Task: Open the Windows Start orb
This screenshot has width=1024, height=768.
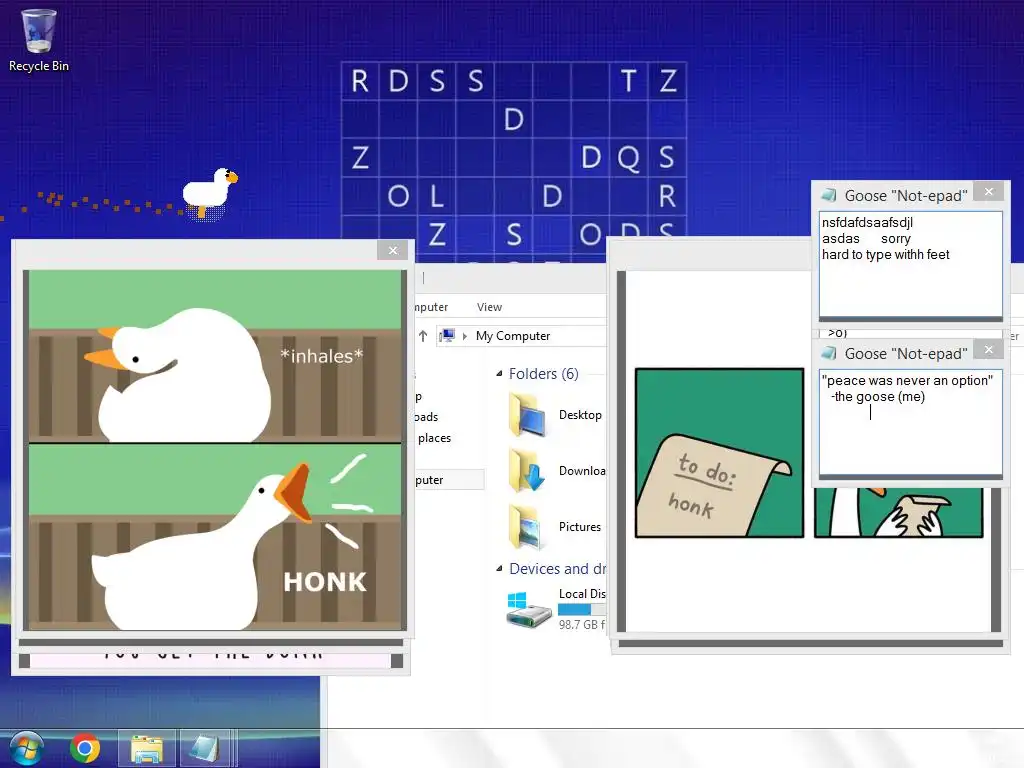Action: (27, 748)
